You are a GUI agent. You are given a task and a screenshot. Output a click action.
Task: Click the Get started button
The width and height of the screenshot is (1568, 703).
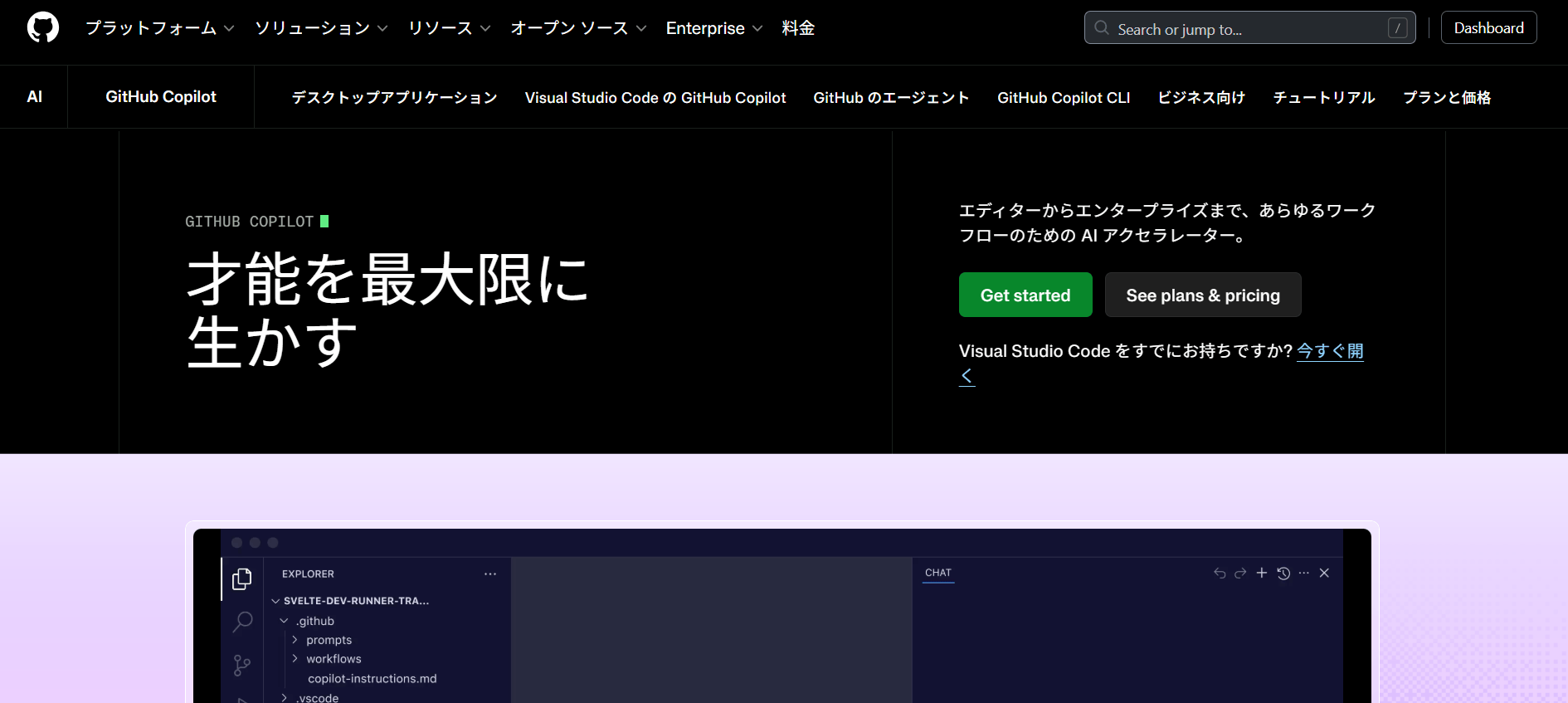(x=1025, y=295)
